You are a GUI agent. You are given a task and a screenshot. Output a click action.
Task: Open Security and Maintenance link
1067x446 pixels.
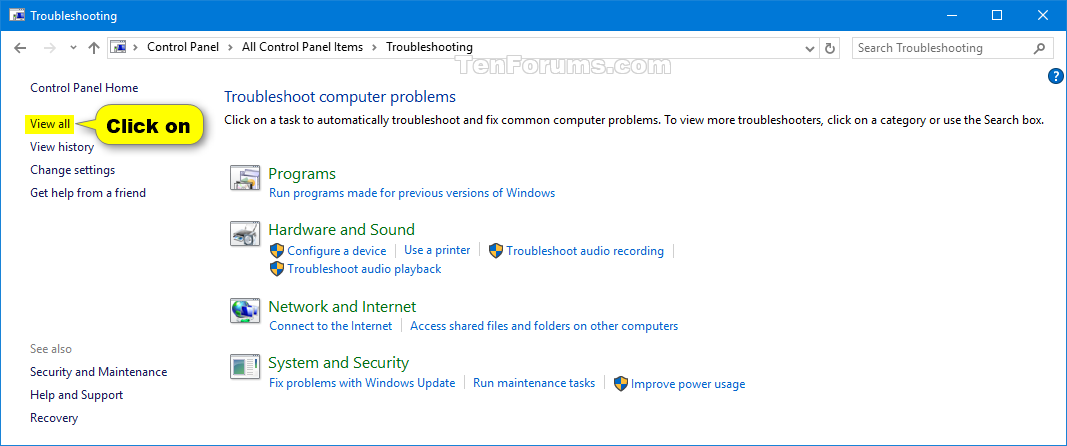(99, 372)
